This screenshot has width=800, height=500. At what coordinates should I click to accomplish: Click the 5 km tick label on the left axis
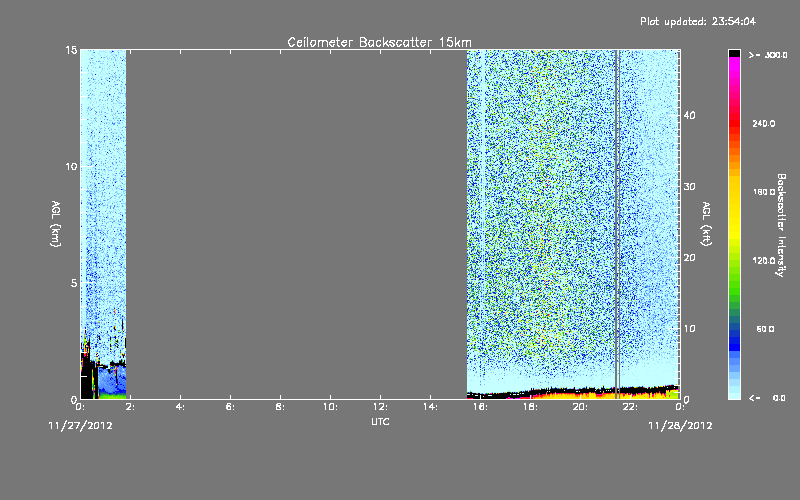coord(74,283)
